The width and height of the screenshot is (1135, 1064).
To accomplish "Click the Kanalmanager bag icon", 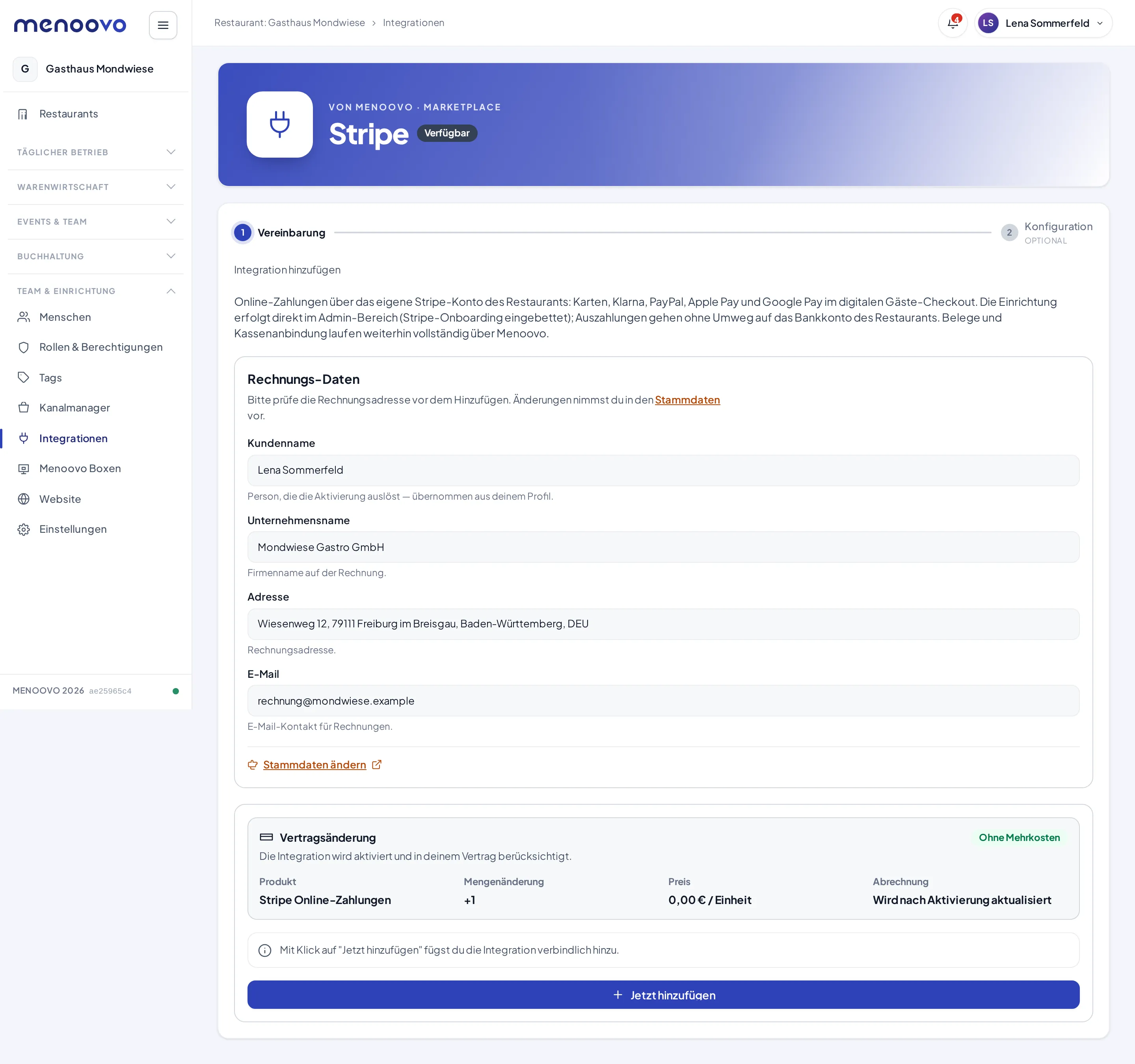I will [x=23, y=408].
